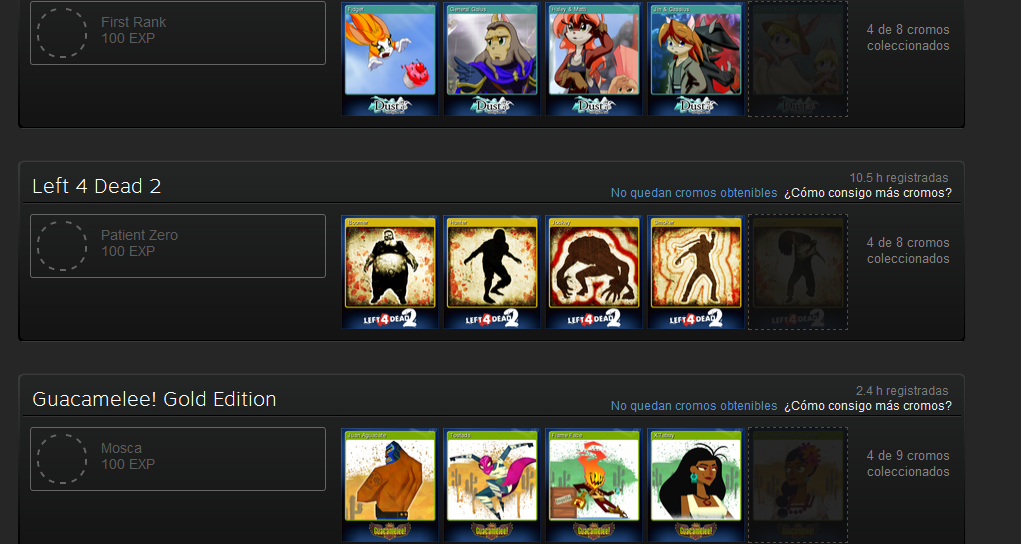Click the uncollected faded Left 4 Dead 2 card
This screenshot has width=1021, height=544.
click(x=798, y=272)
